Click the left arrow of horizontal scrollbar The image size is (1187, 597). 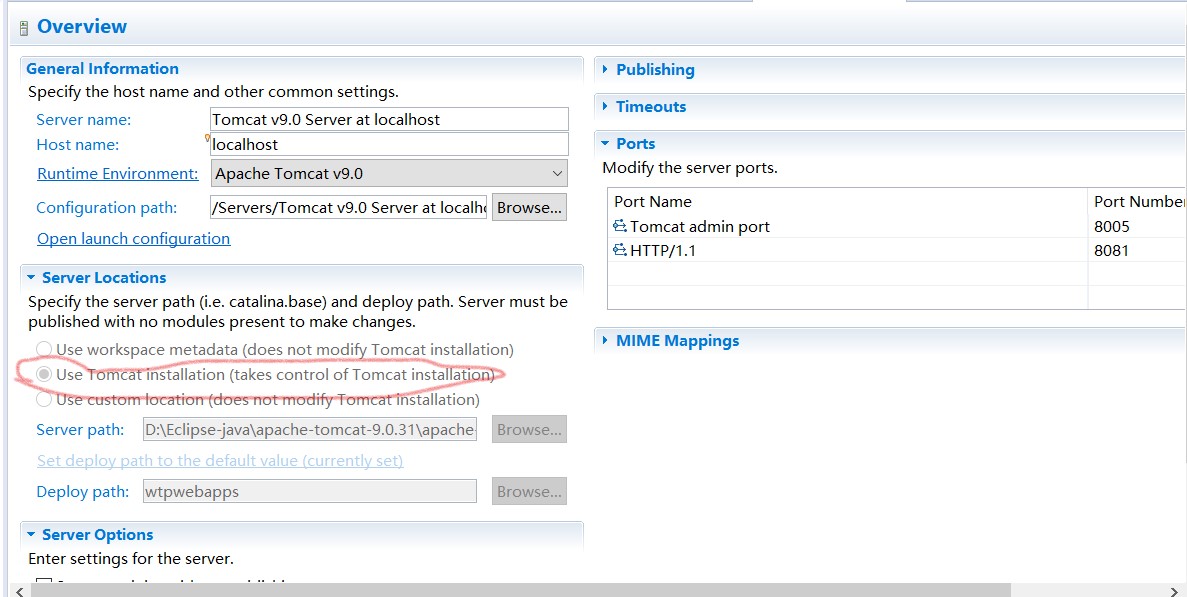click(x=19, y=591)
